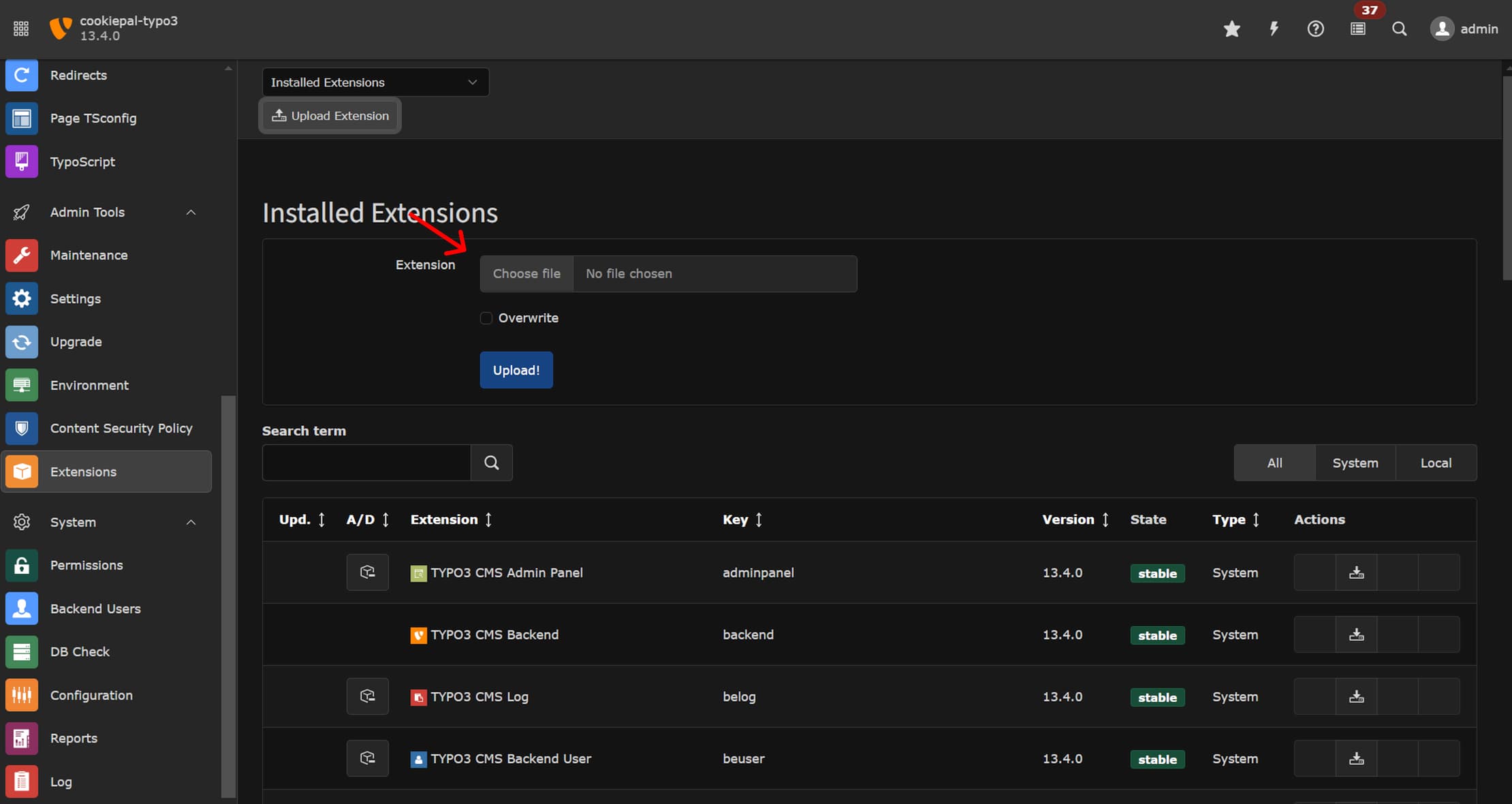This screenshot has width=1512, height=804.
Task: Click the Upload Extension button
Action: (330, 115)
